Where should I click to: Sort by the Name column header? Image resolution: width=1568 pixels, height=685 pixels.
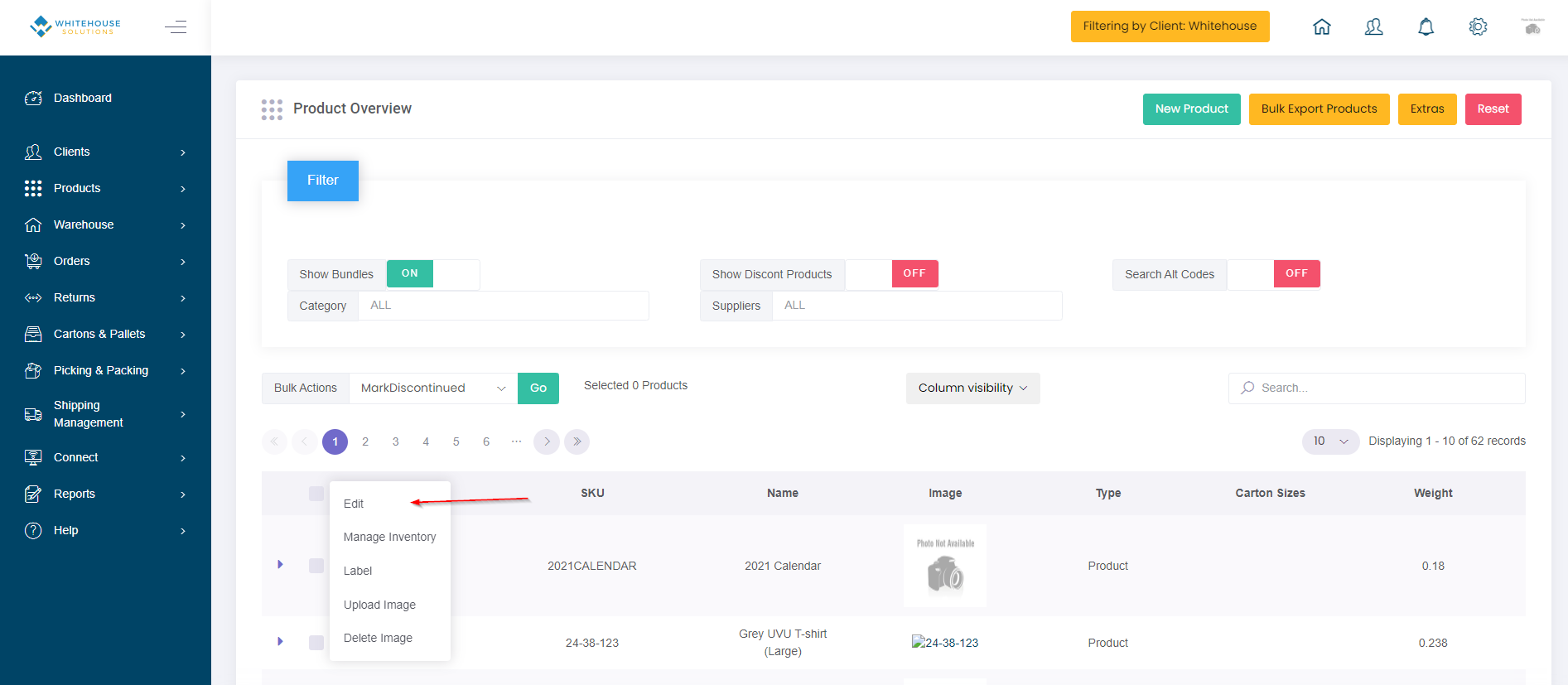click(783, 494)
